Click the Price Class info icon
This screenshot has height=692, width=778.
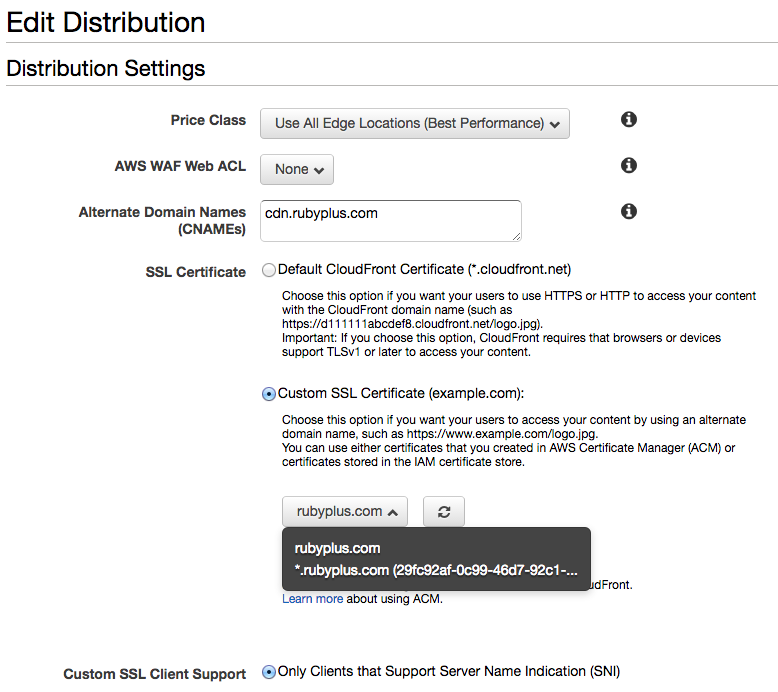(629, 120)
